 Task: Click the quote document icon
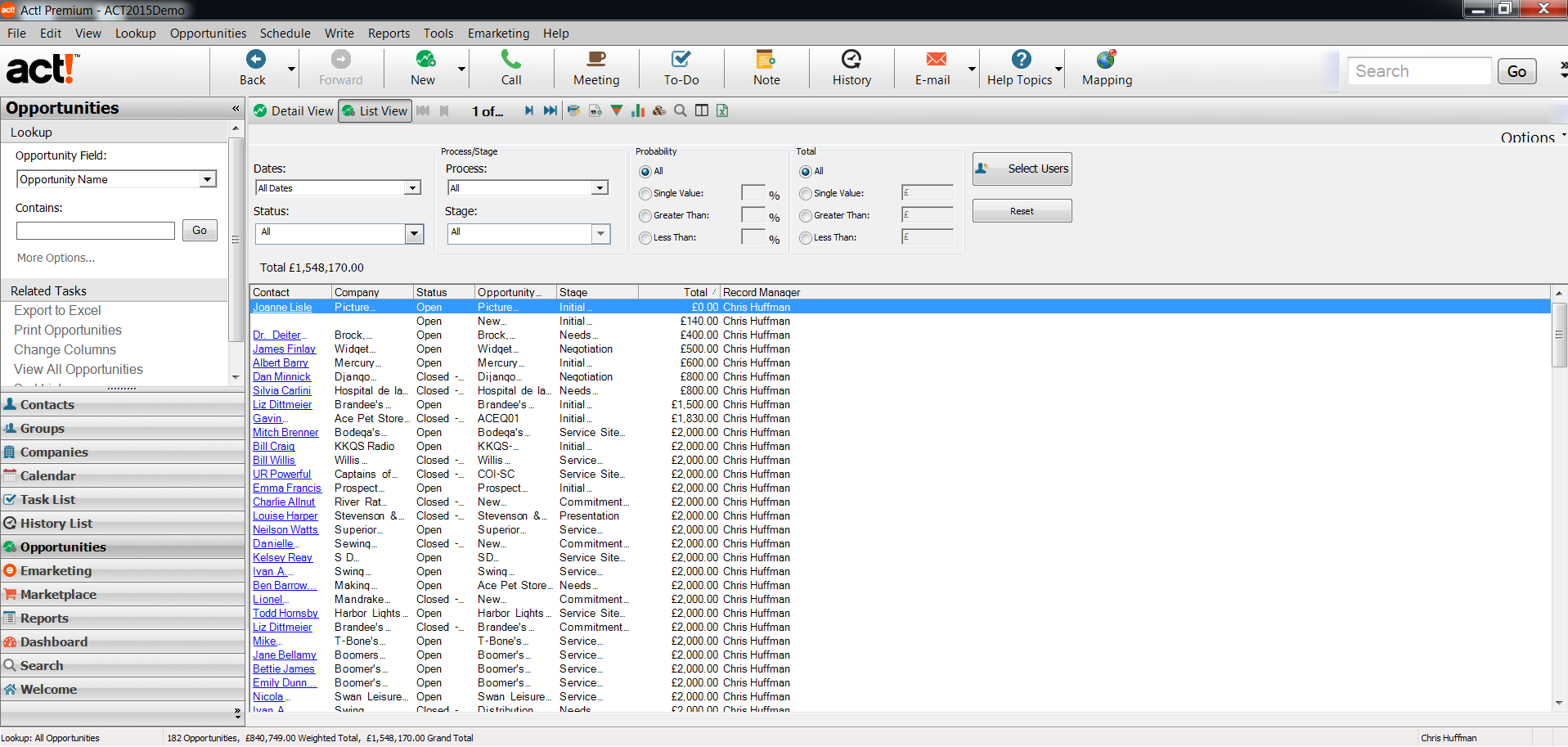click(595, 110)
